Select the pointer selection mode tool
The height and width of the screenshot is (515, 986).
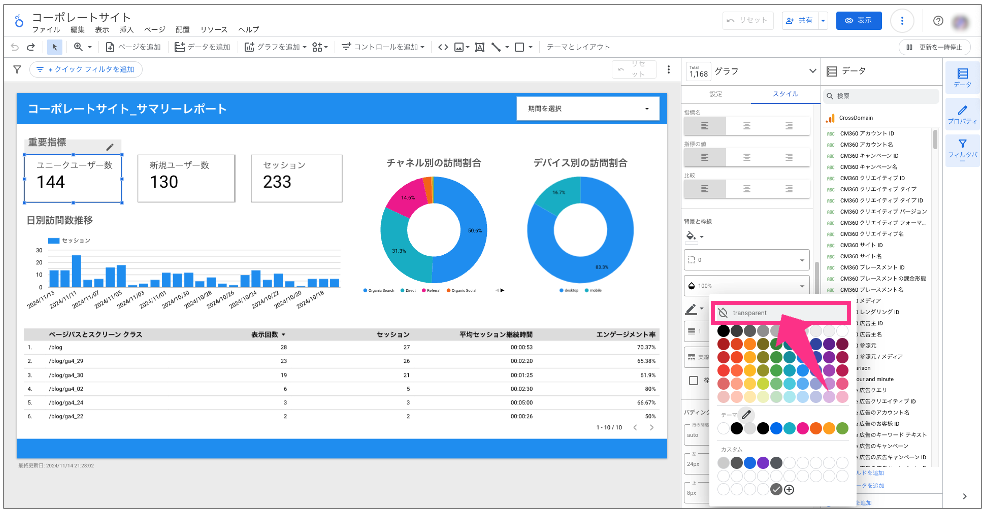55,47
